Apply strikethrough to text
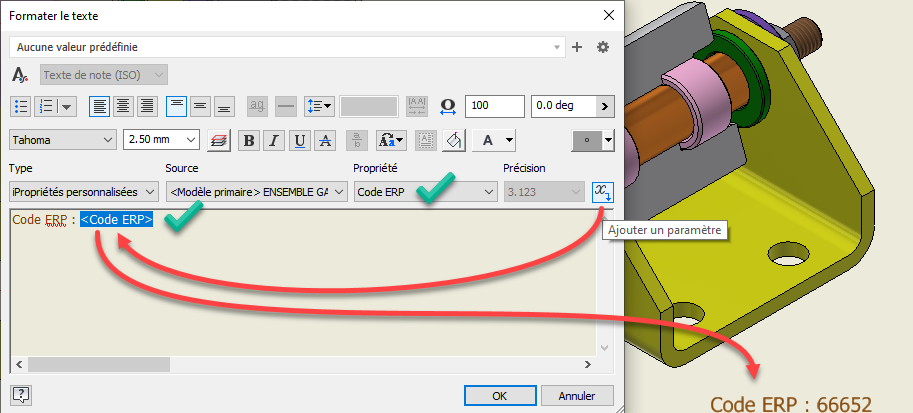 pos(324,140)
